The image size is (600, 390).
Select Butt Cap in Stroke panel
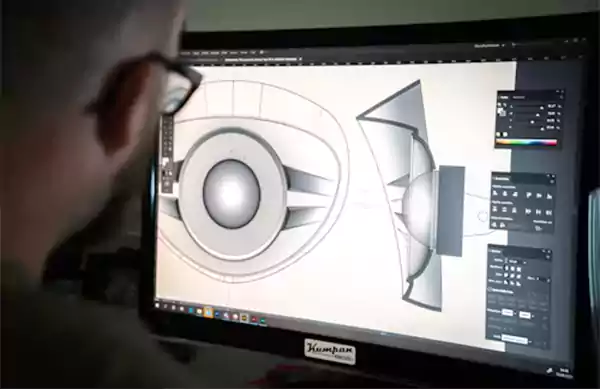tap(506, 268)
